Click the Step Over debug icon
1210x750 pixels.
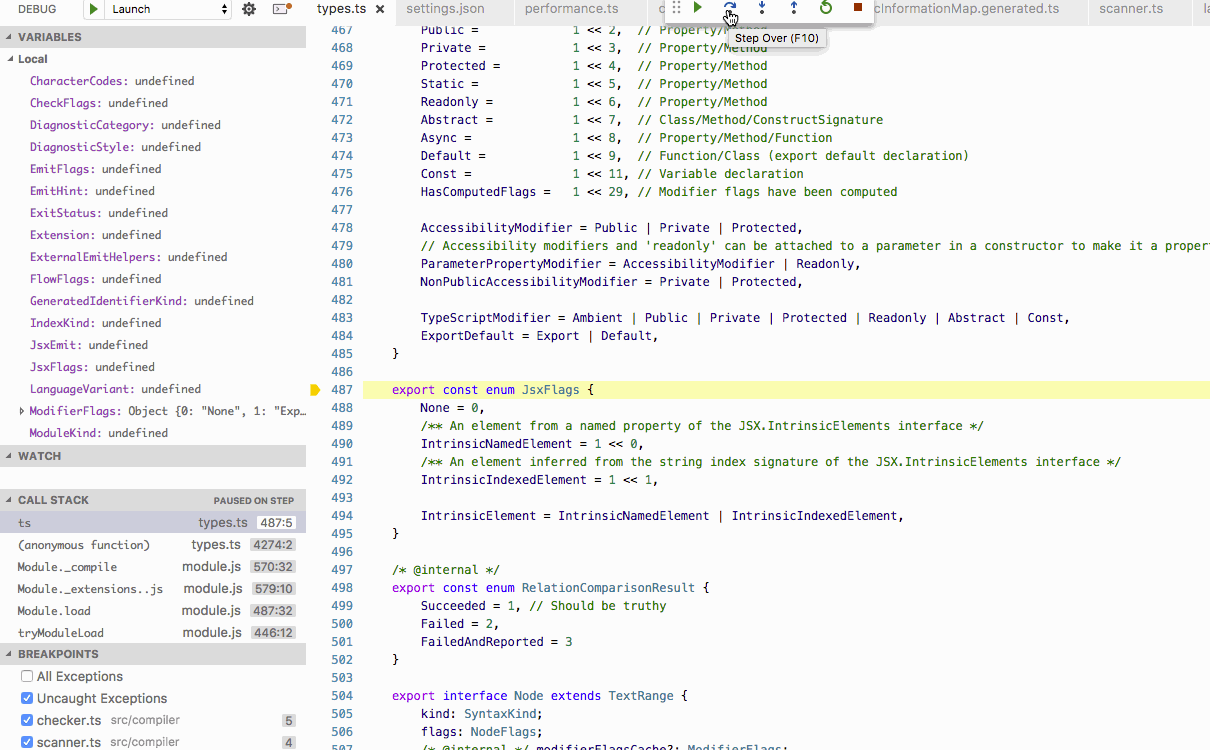[x=730, y=8]
